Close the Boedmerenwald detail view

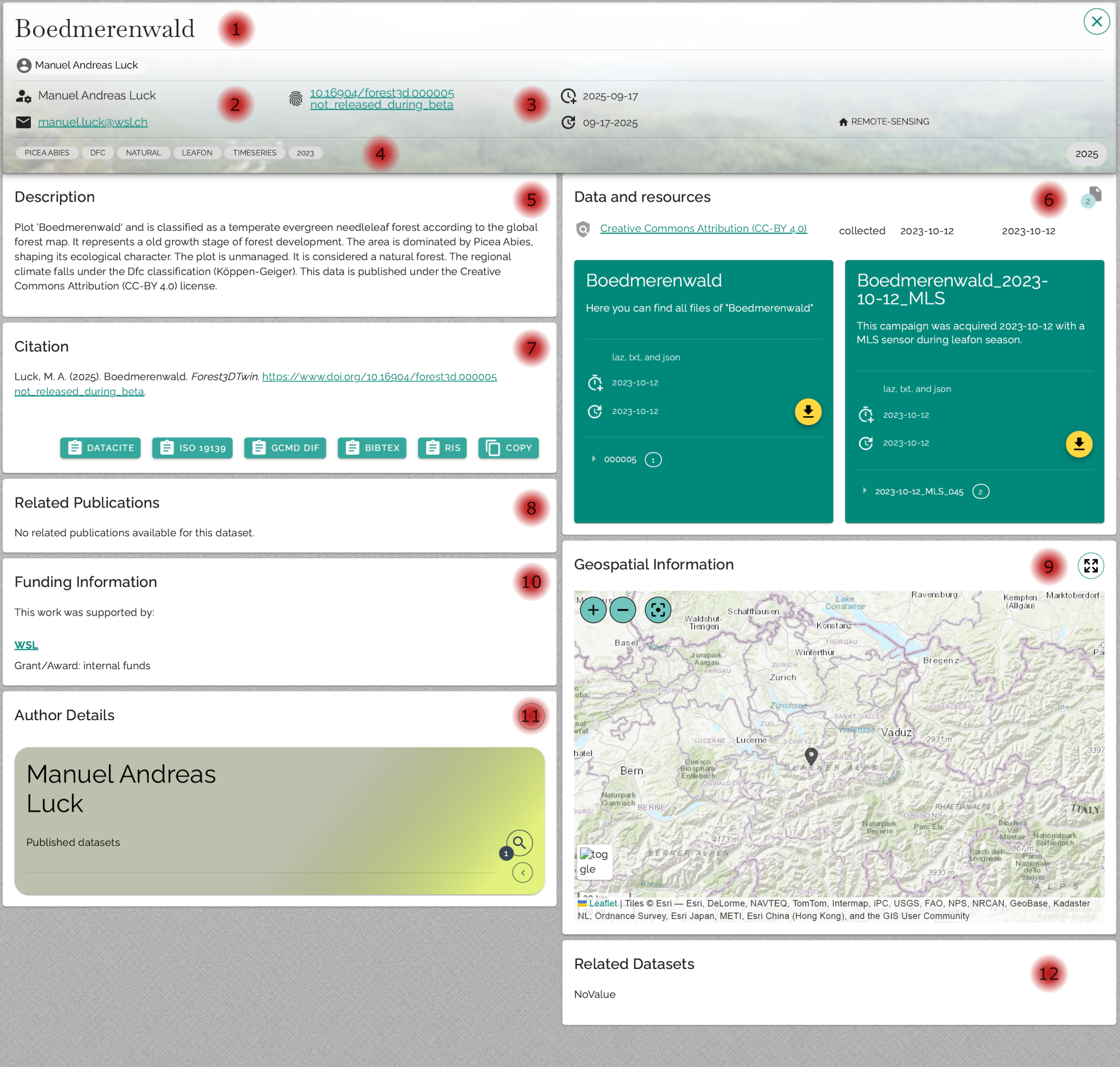[1096, 22]
